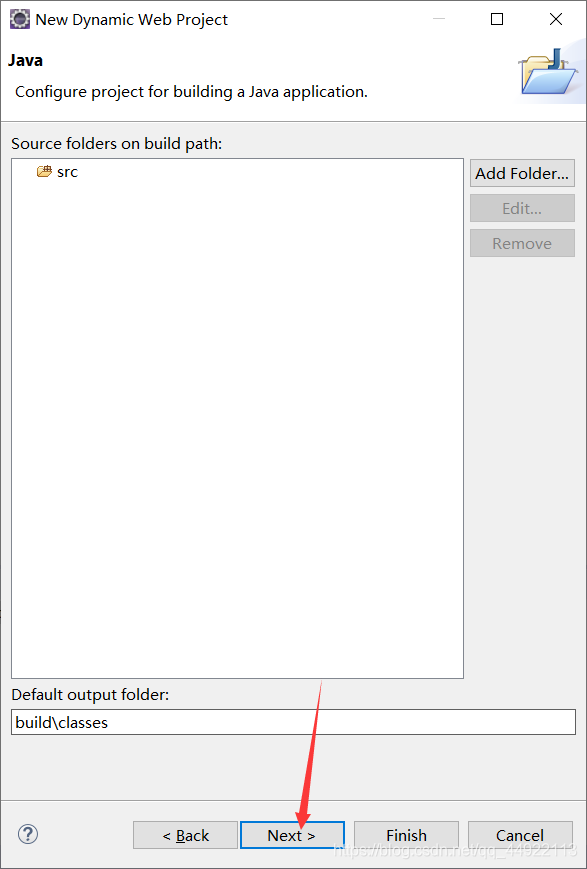Click the grayed-out Remove button
This screenshot has width=587, height=869.
(x=522, y=243)
